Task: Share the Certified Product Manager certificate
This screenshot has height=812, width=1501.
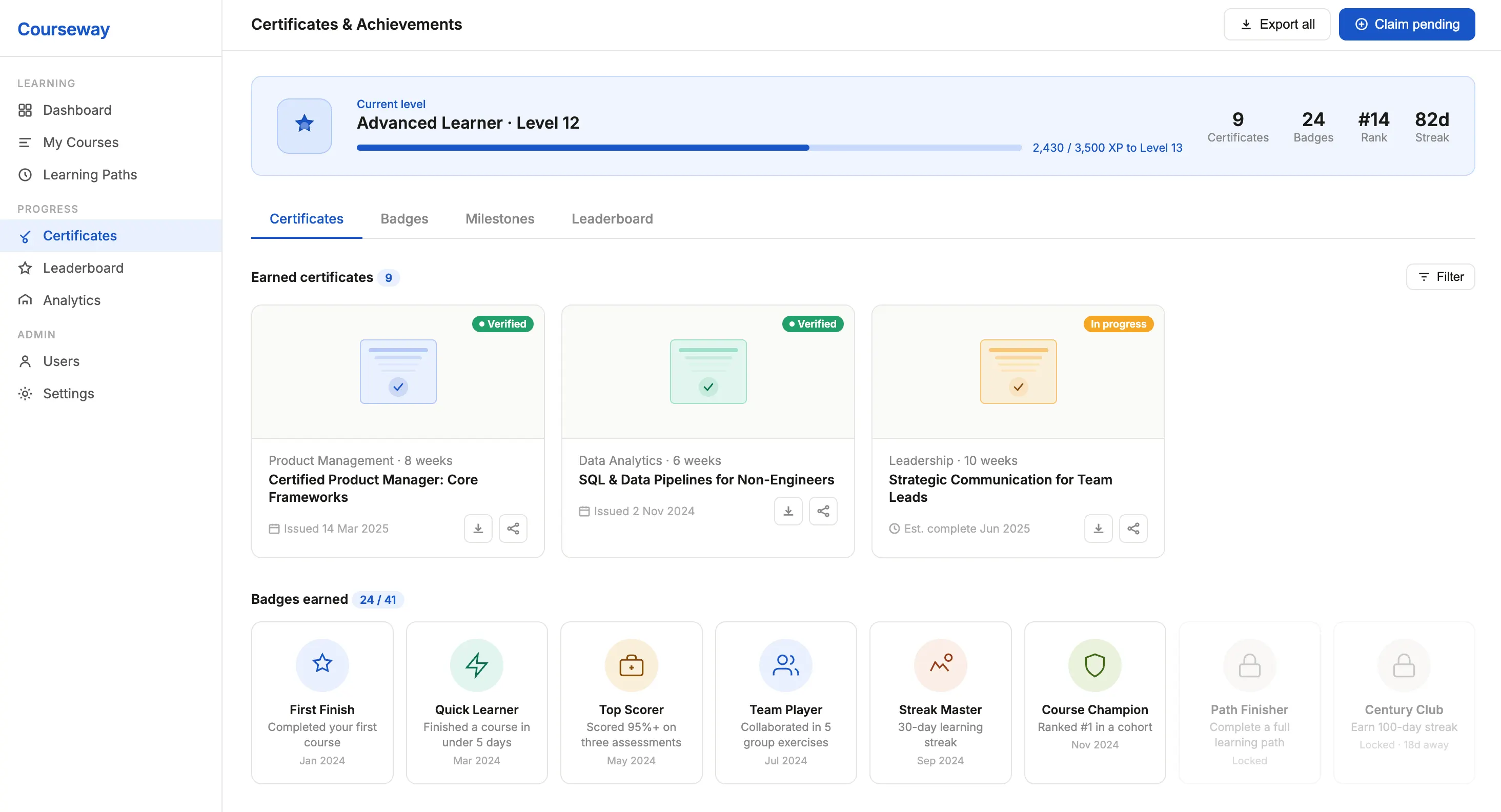Action: pyautogui.click(x=513, y=529)
